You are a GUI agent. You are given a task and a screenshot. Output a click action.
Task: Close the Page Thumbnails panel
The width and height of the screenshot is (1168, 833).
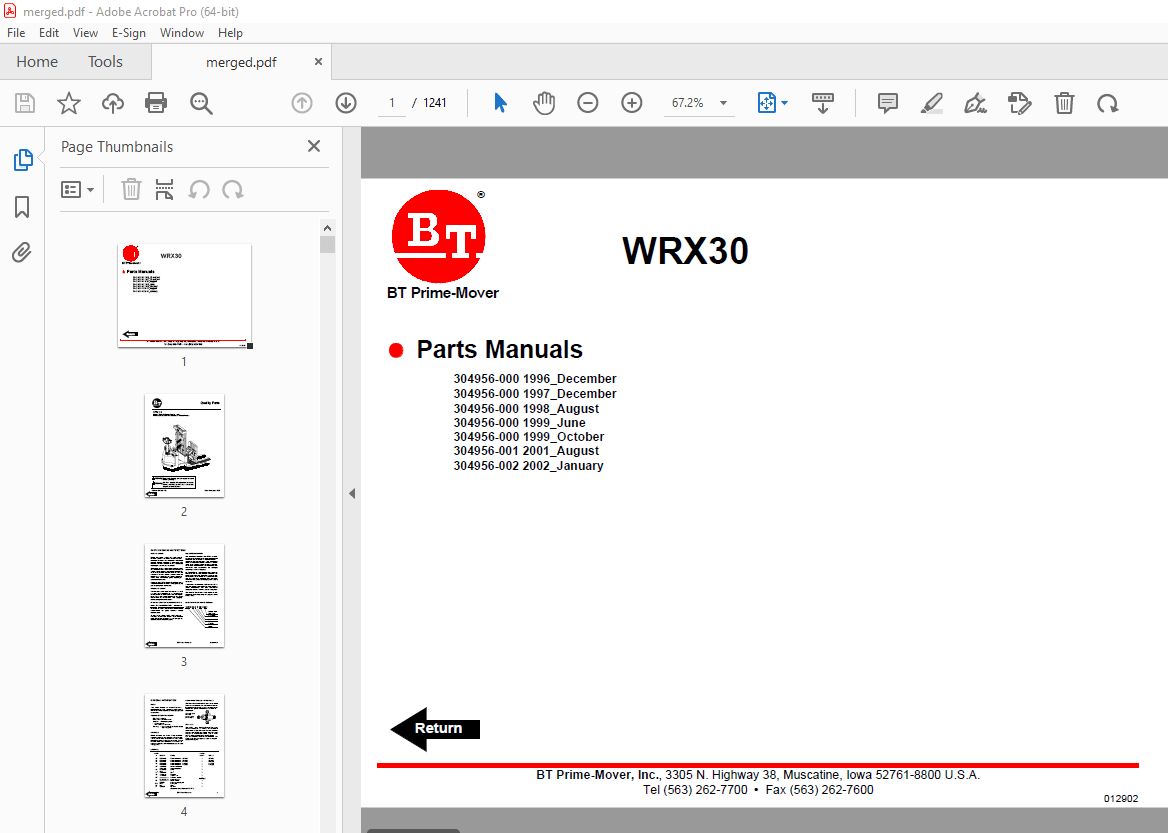(314, 147)
